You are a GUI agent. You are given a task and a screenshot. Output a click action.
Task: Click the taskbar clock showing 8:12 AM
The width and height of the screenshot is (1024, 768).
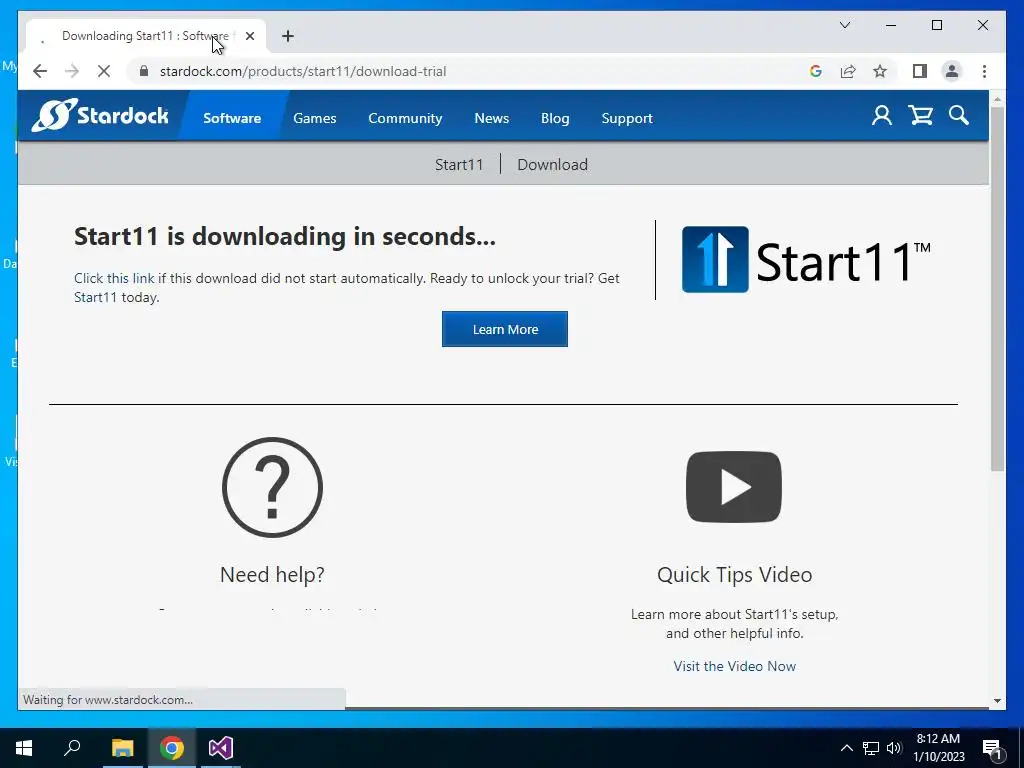[x=938, y=748]
